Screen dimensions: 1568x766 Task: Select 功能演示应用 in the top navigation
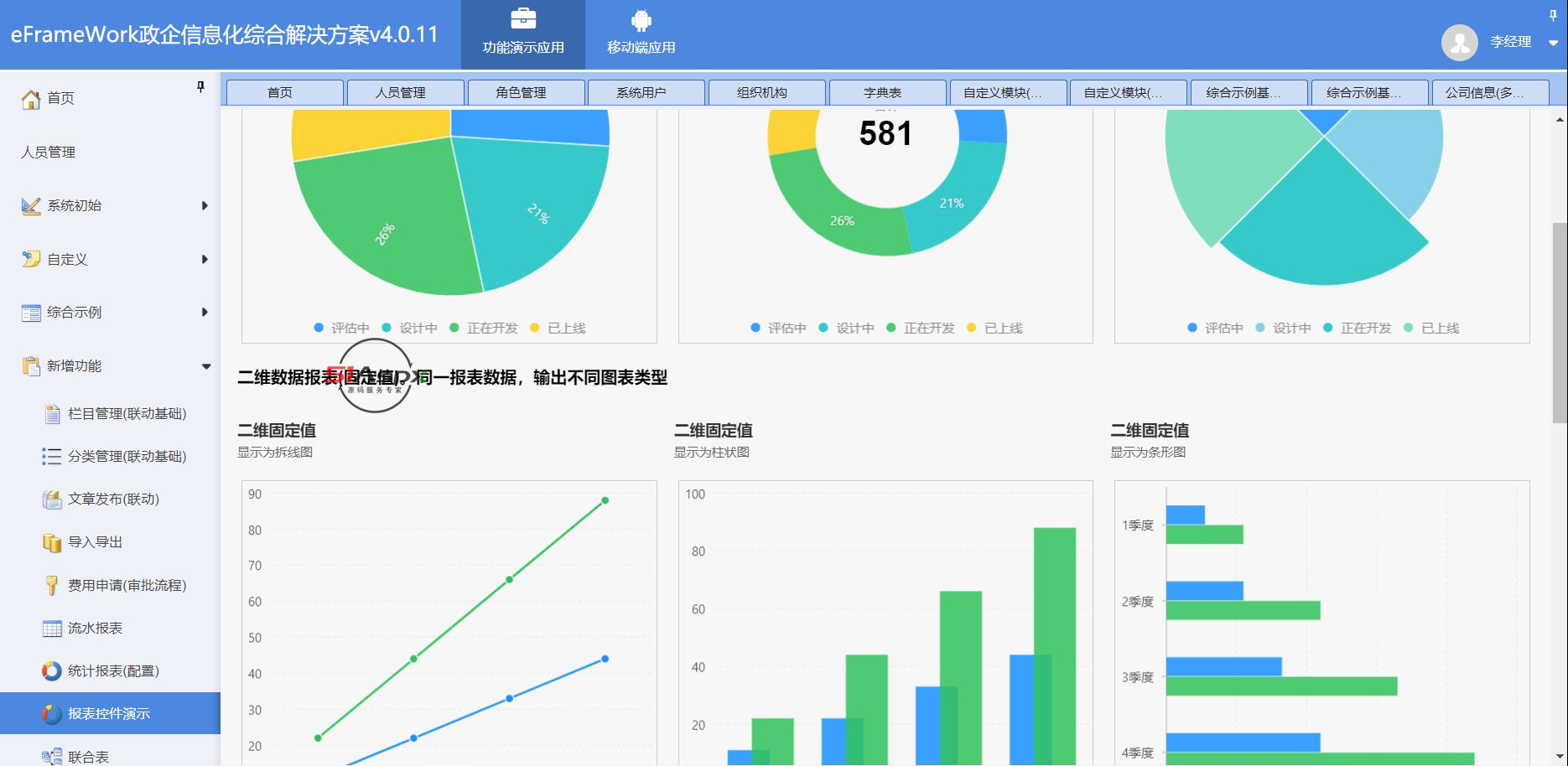pyautogui.click(x=523, y=35)
